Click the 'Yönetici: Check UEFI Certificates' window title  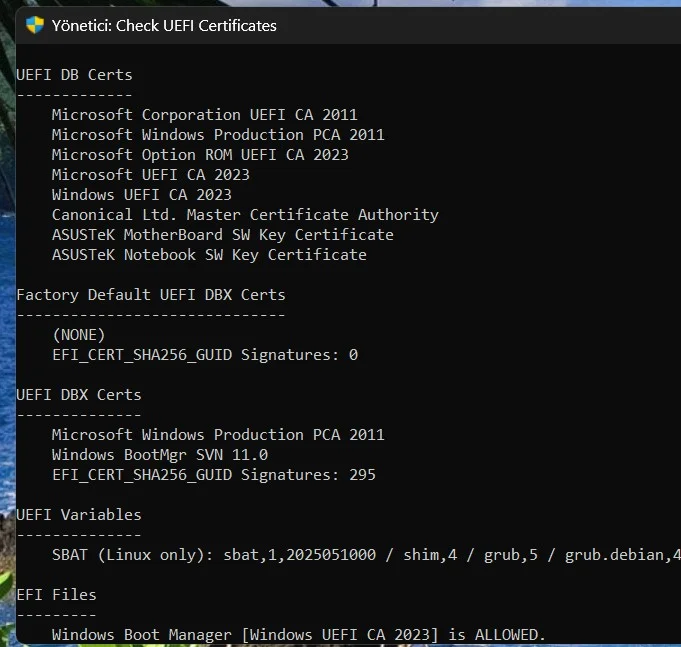(164, 26)
